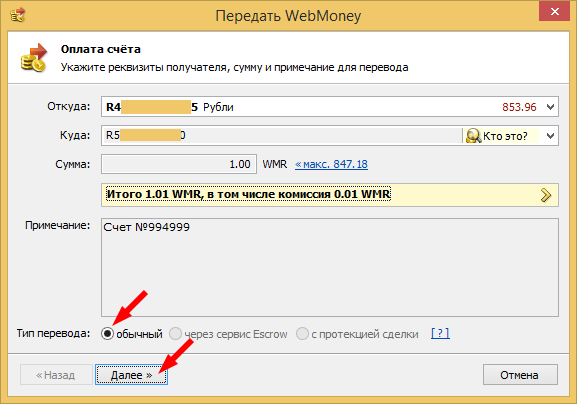Image resolution: width=577 pixels, height=404 pixels.
Task: Click the coins-with-arrow payment icon
Action: 33,58
